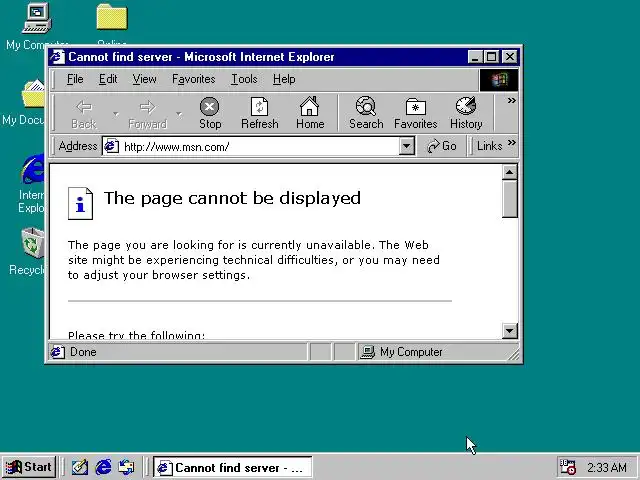Screen dimensions: 640x480
Task: Open the Help menu
Action: (284, 79)
